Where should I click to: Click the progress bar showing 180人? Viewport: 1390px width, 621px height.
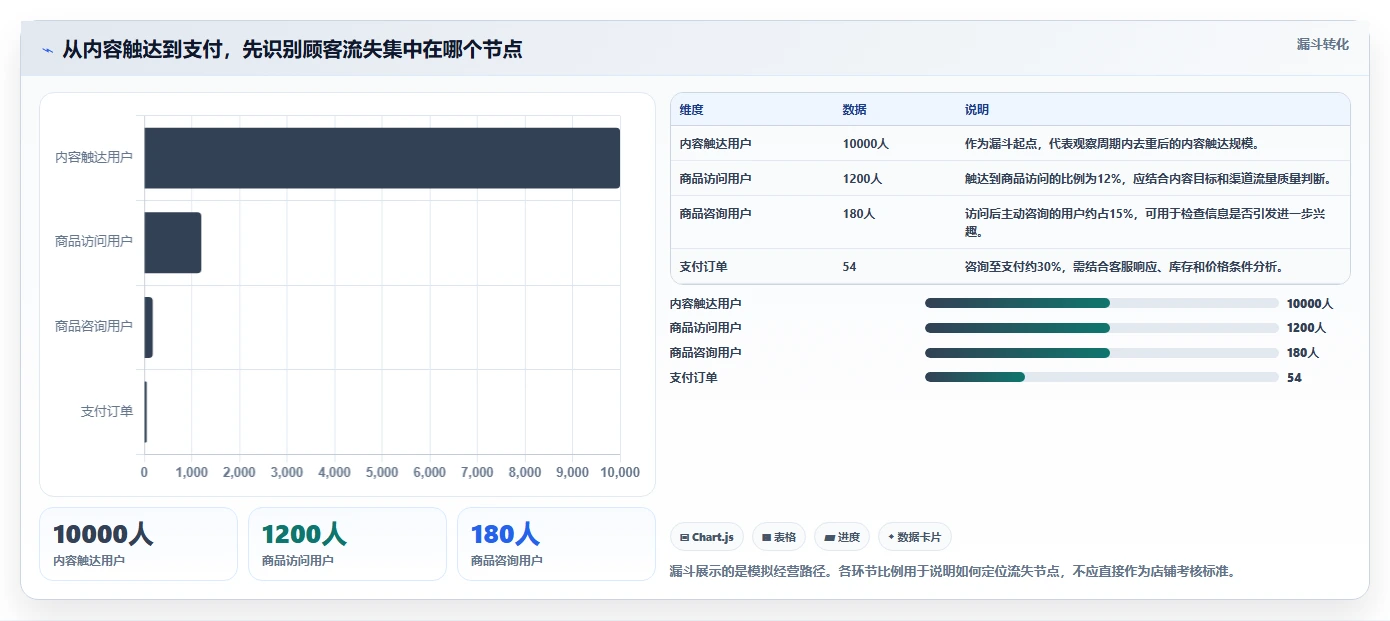click(1102, 353)
